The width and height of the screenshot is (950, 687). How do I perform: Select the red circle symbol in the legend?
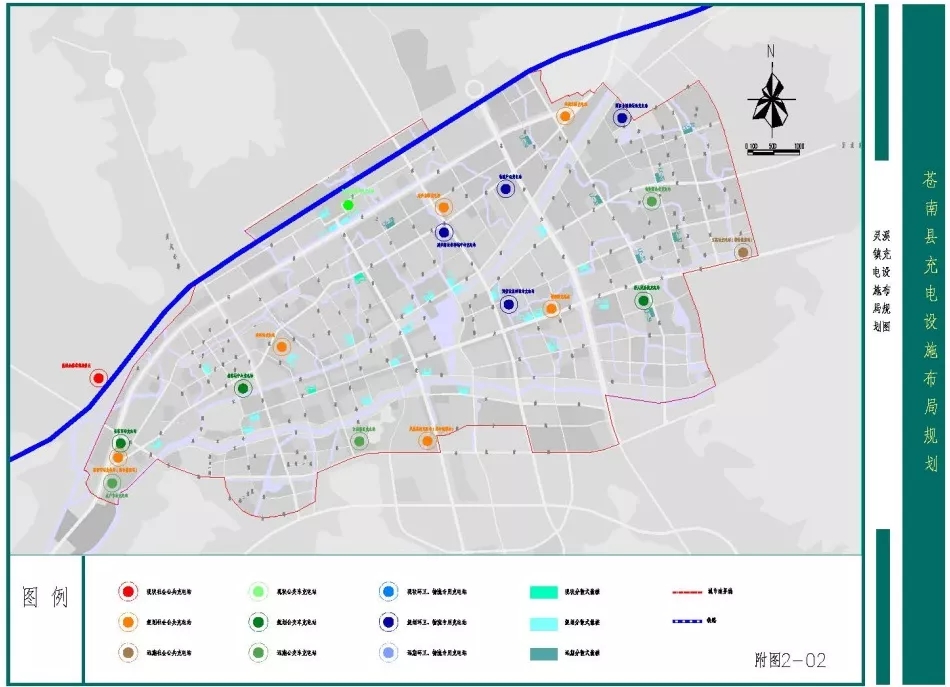pos(127,592)
